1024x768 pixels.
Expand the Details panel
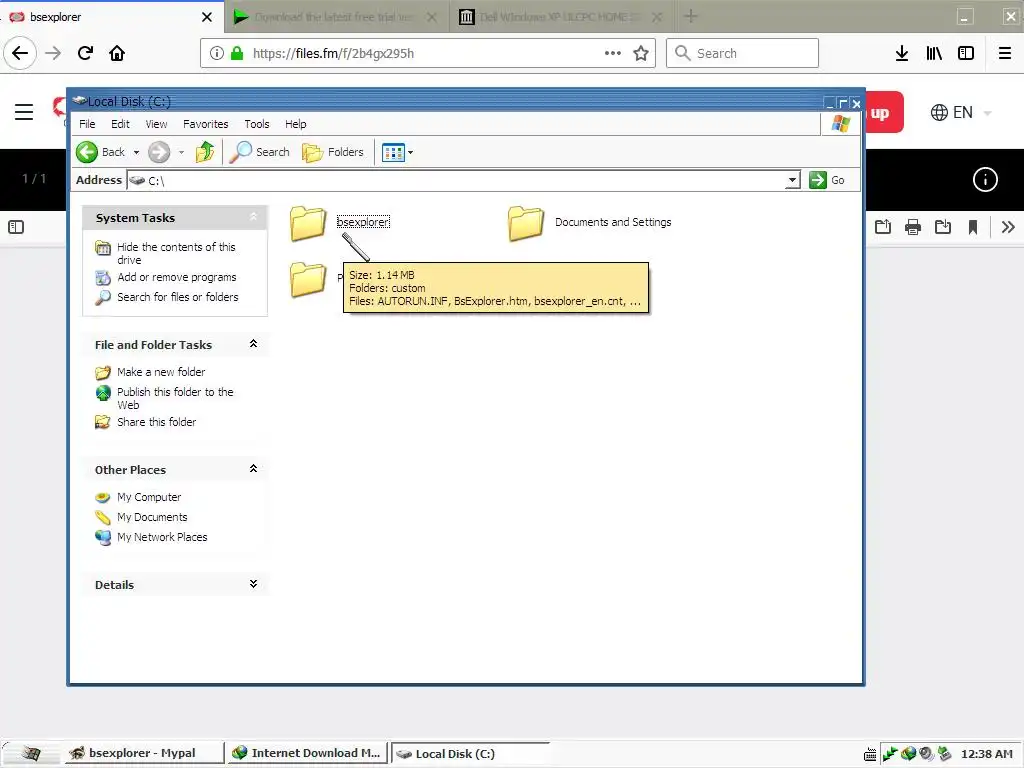253,584
